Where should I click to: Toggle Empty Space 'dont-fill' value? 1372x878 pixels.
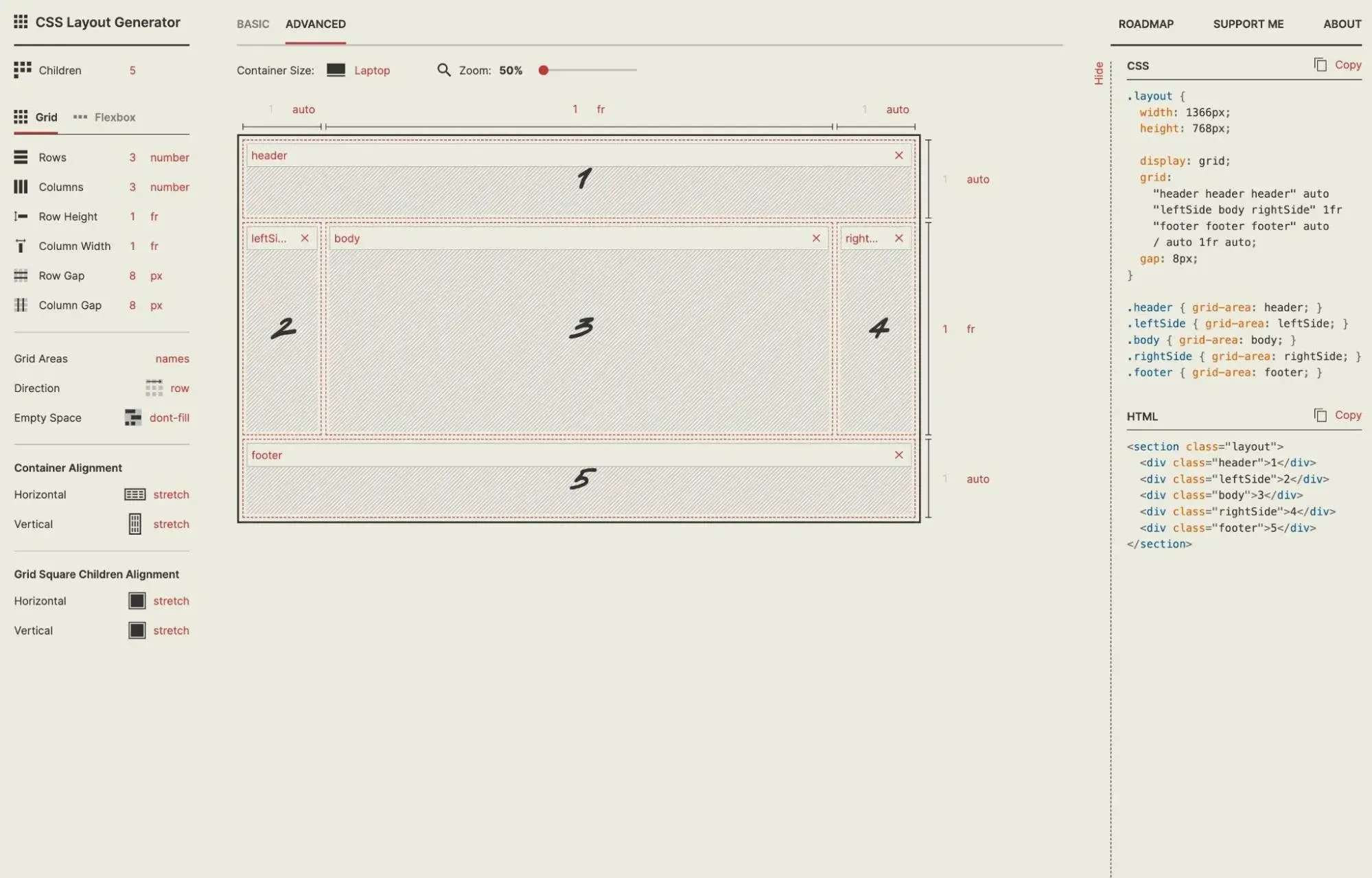pos(170,417)
